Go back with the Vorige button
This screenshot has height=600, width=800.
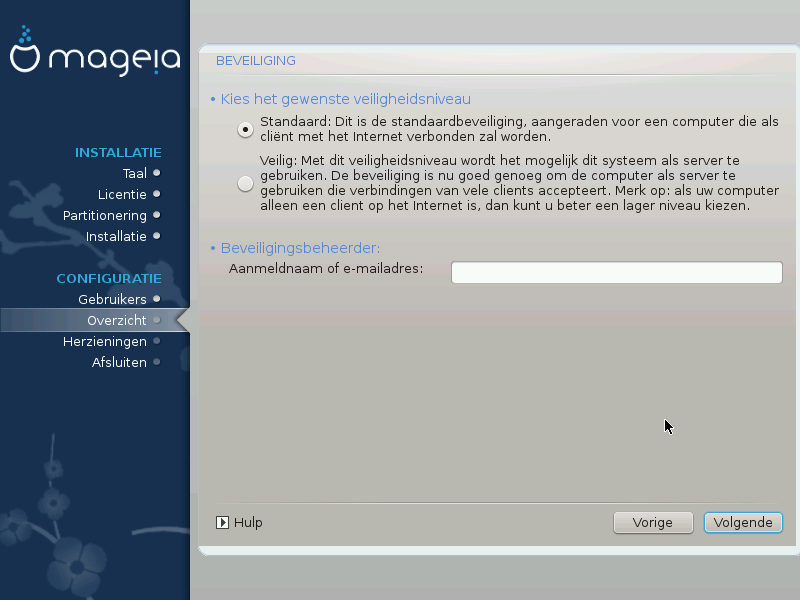point(653,522)
